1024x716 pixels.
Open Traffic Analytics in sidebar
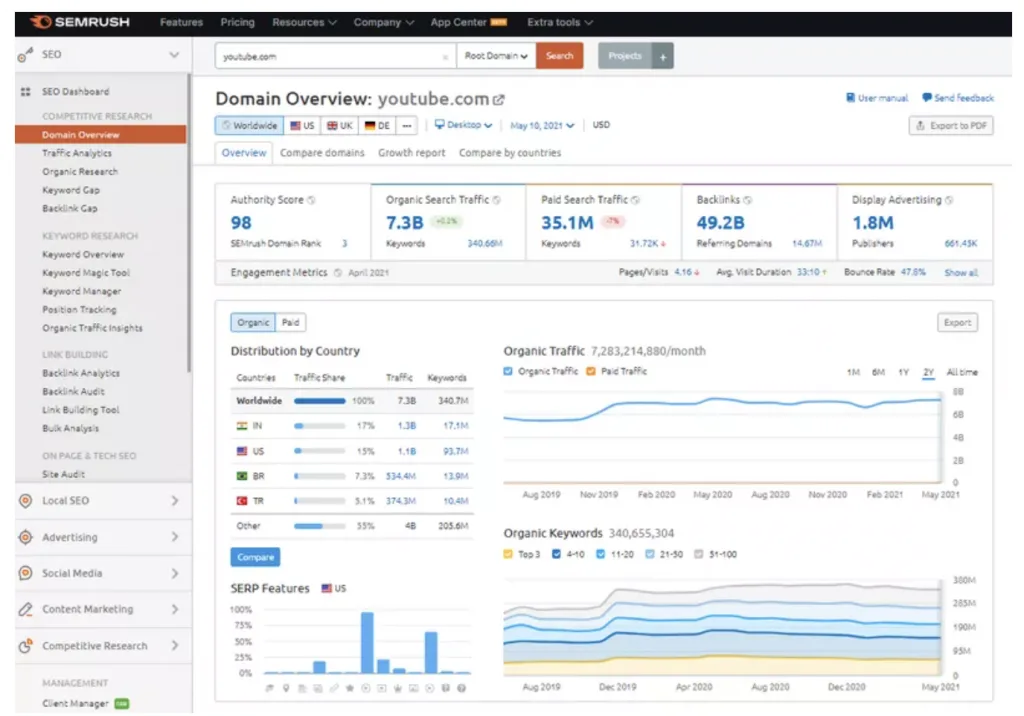77,154
